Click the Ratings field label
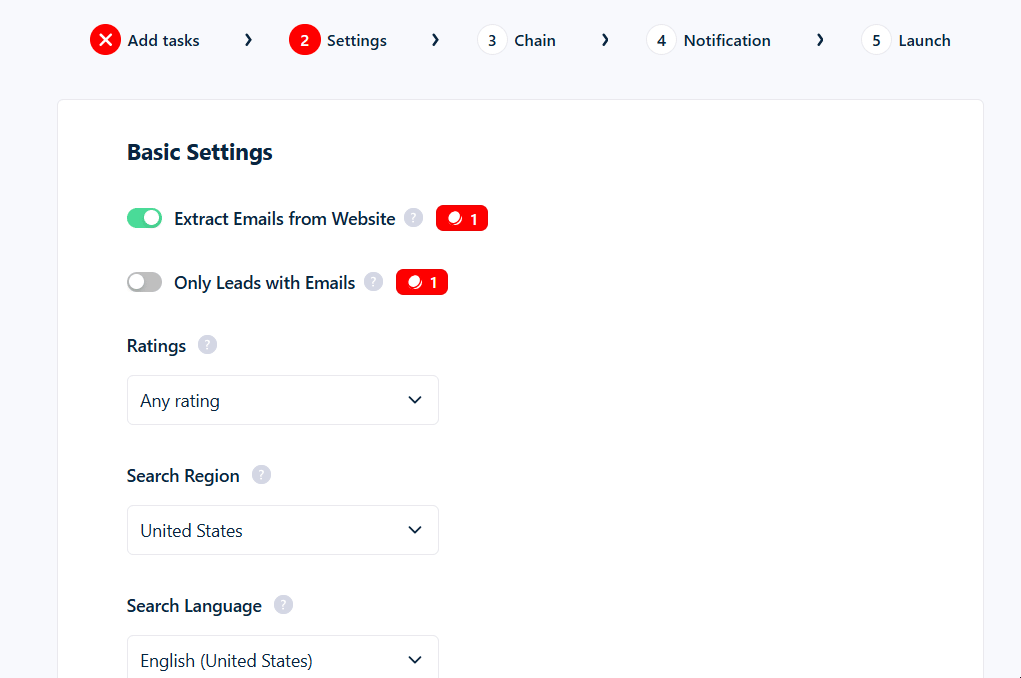 click(x=156, y=346)
